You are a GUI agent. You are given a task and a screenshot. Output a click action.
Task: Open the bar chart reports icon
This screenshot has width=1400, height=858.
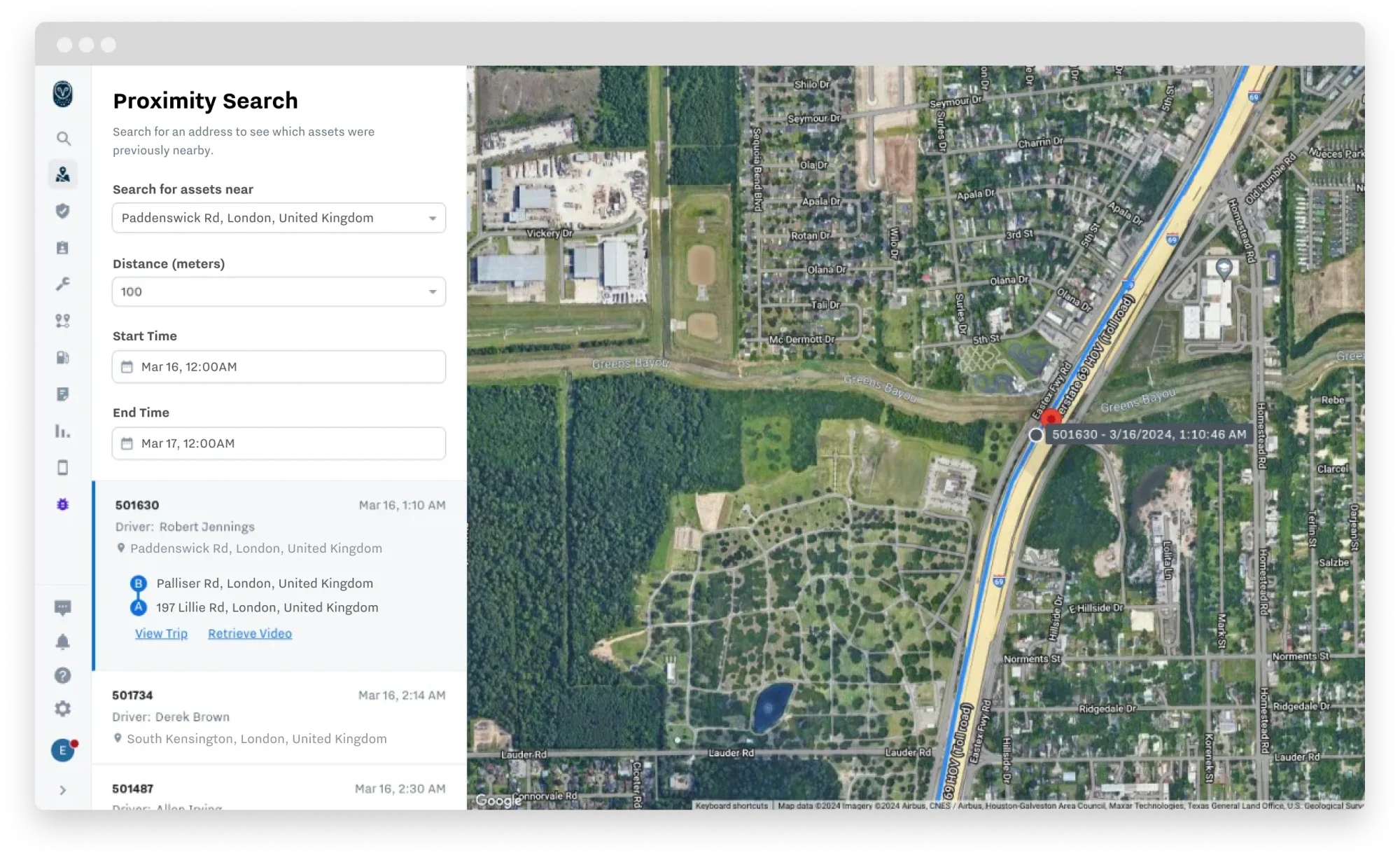point(63,431)
